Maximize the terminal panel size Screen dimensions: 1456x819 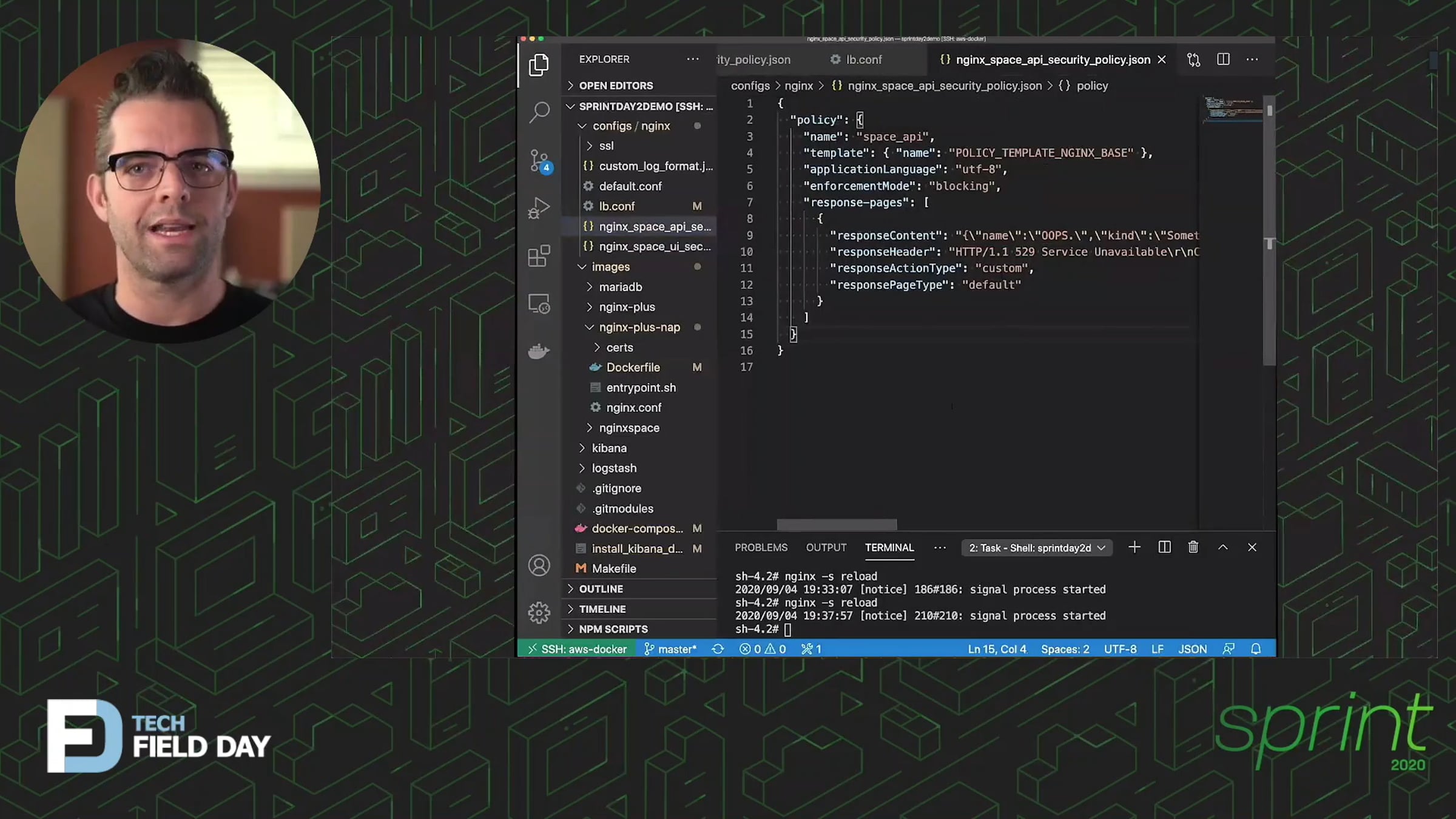coord(1223,547)
